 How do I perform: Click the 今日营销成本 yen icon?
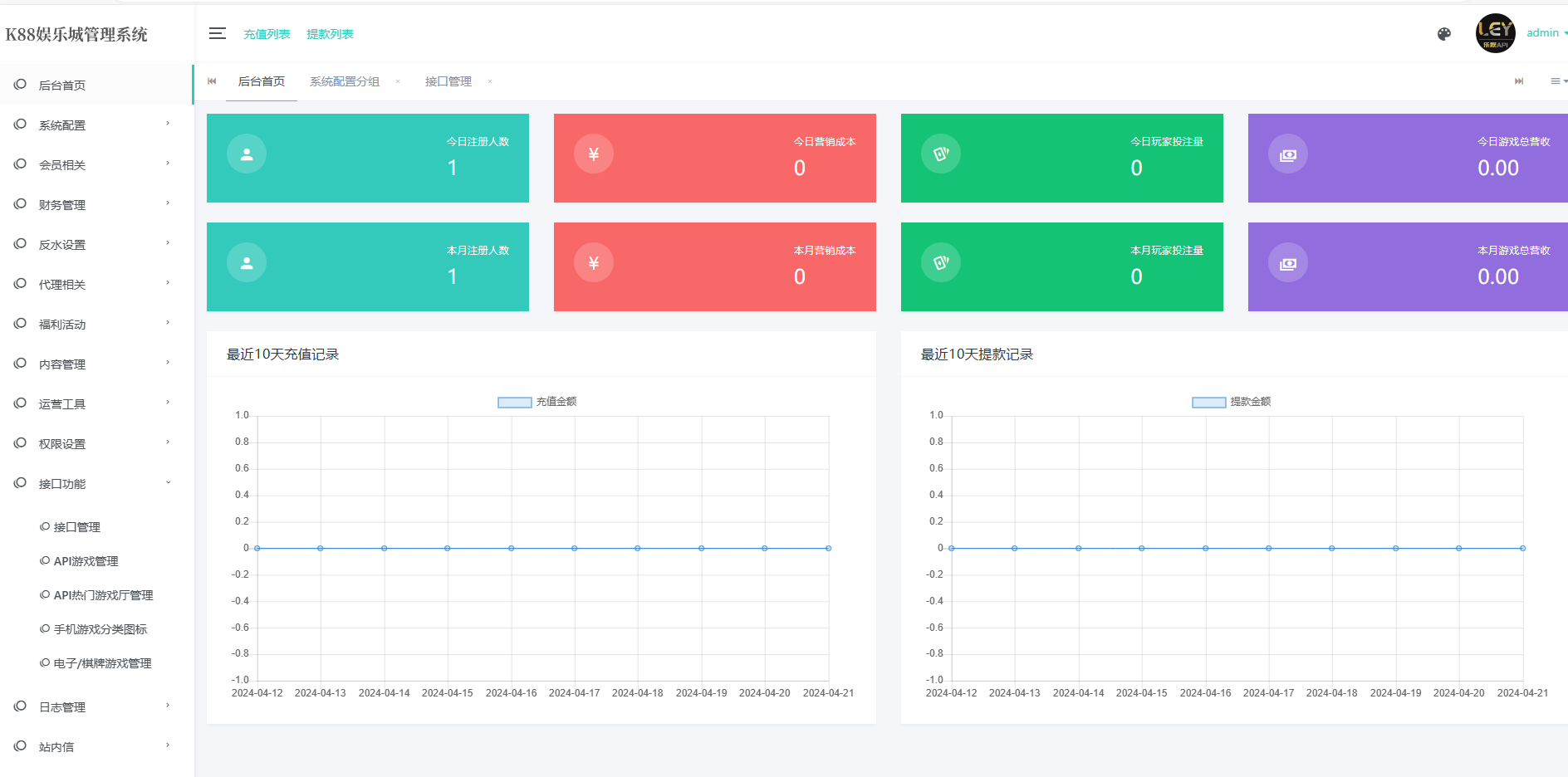click(594, 154)
